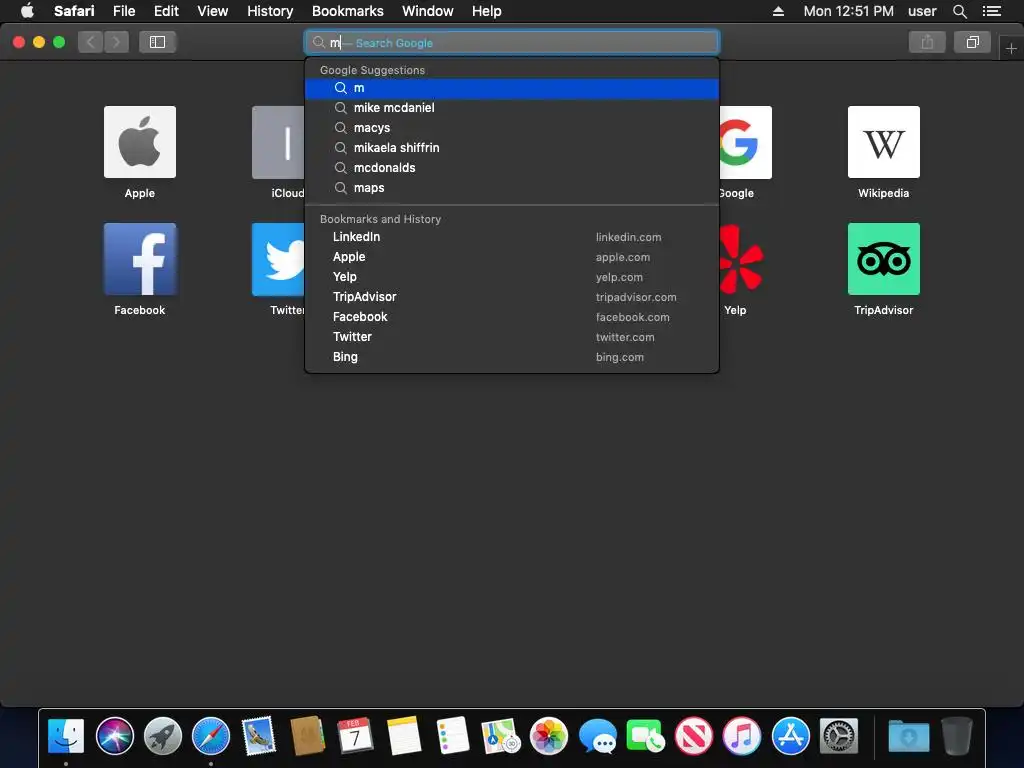Viewport: 1024px width, 768px height.
Task: Open System Preferences gear in Dock
Action: [x=839, y=736]
